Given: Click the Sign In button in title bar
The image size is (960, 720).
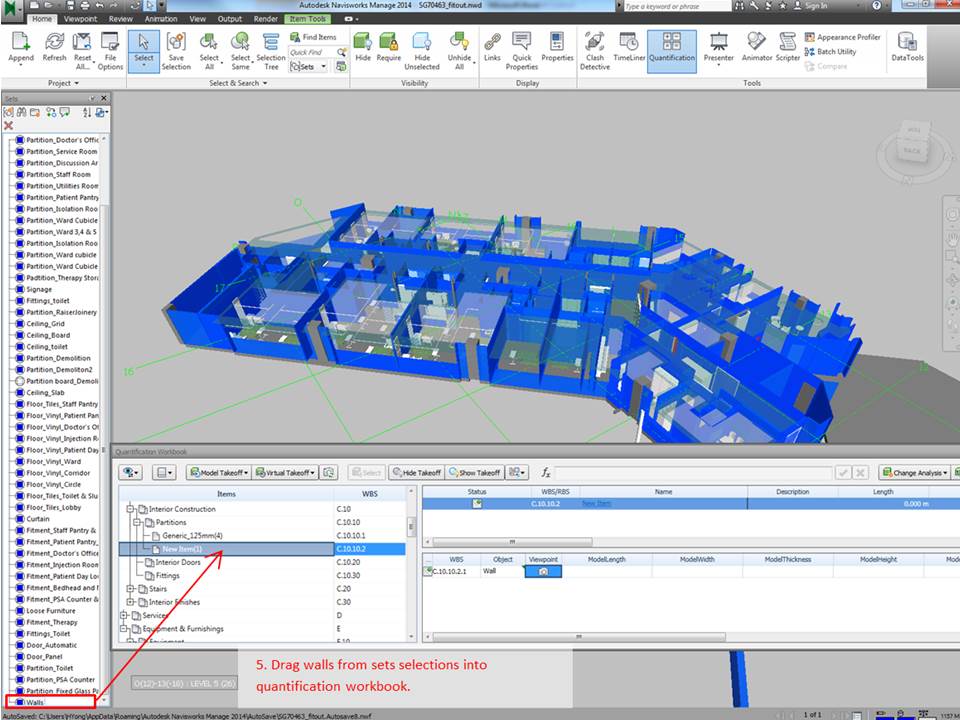Looking at the screenshot, I should (x=810, y=6).
